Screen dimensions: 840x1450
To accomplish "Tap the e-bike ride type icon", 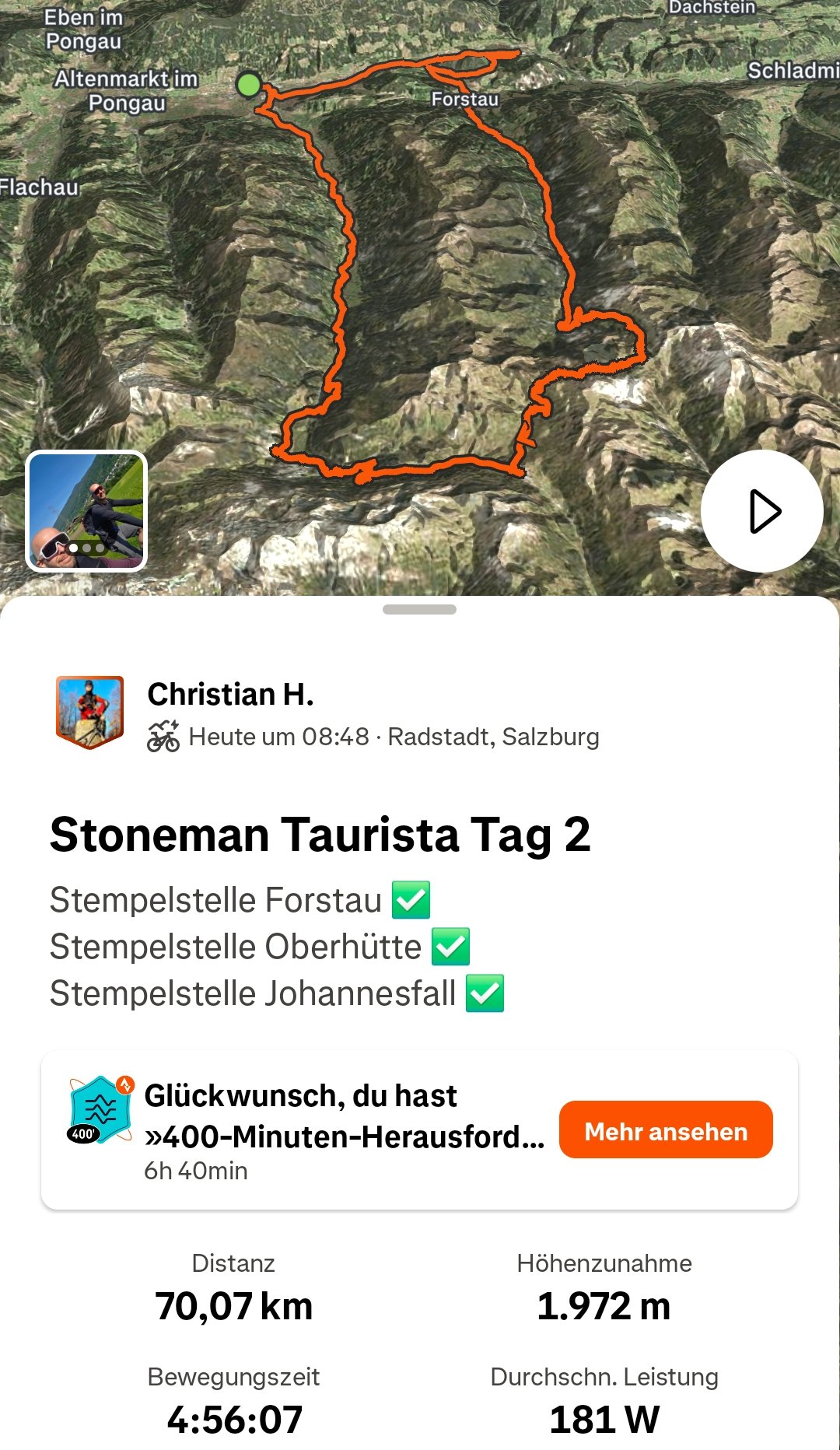I will tap(163, 736).
